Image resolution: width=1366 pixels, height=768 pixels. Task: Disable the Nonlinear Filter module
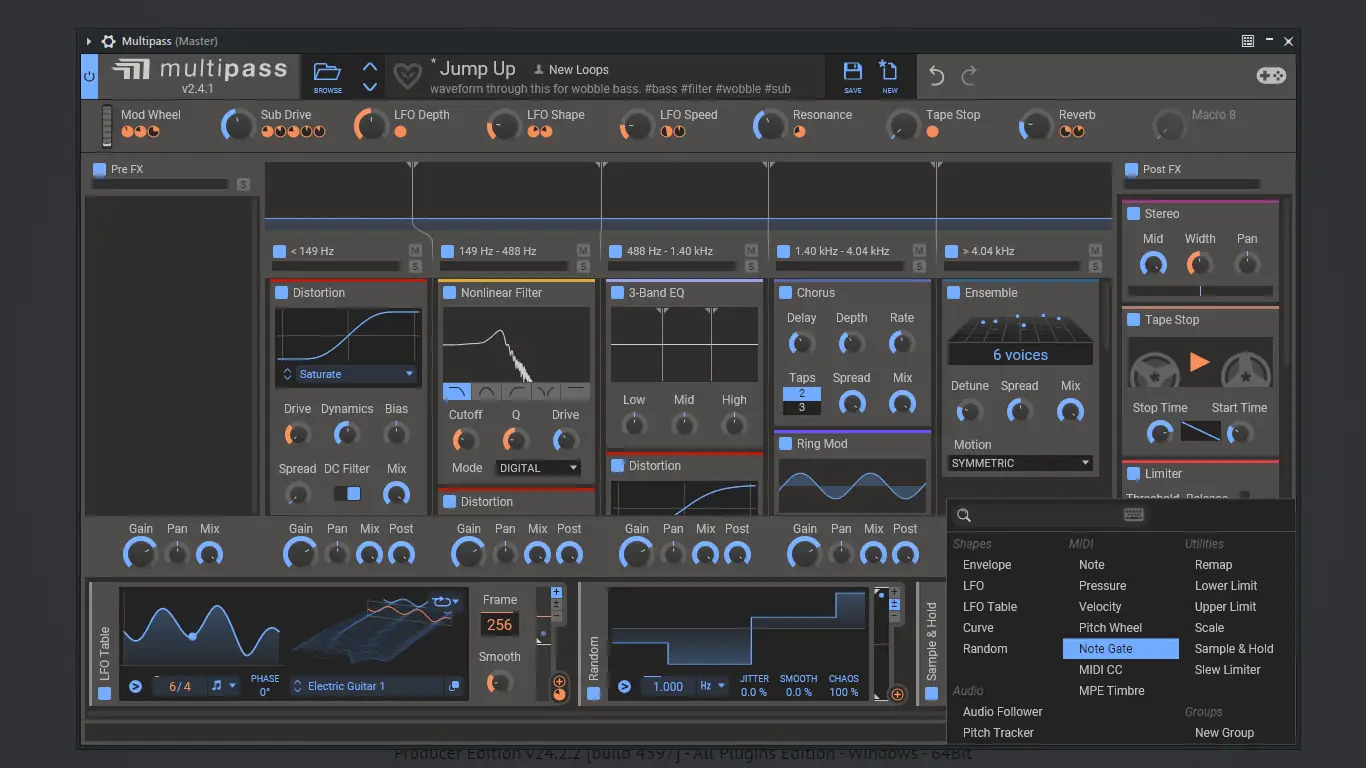pos(449,292)
